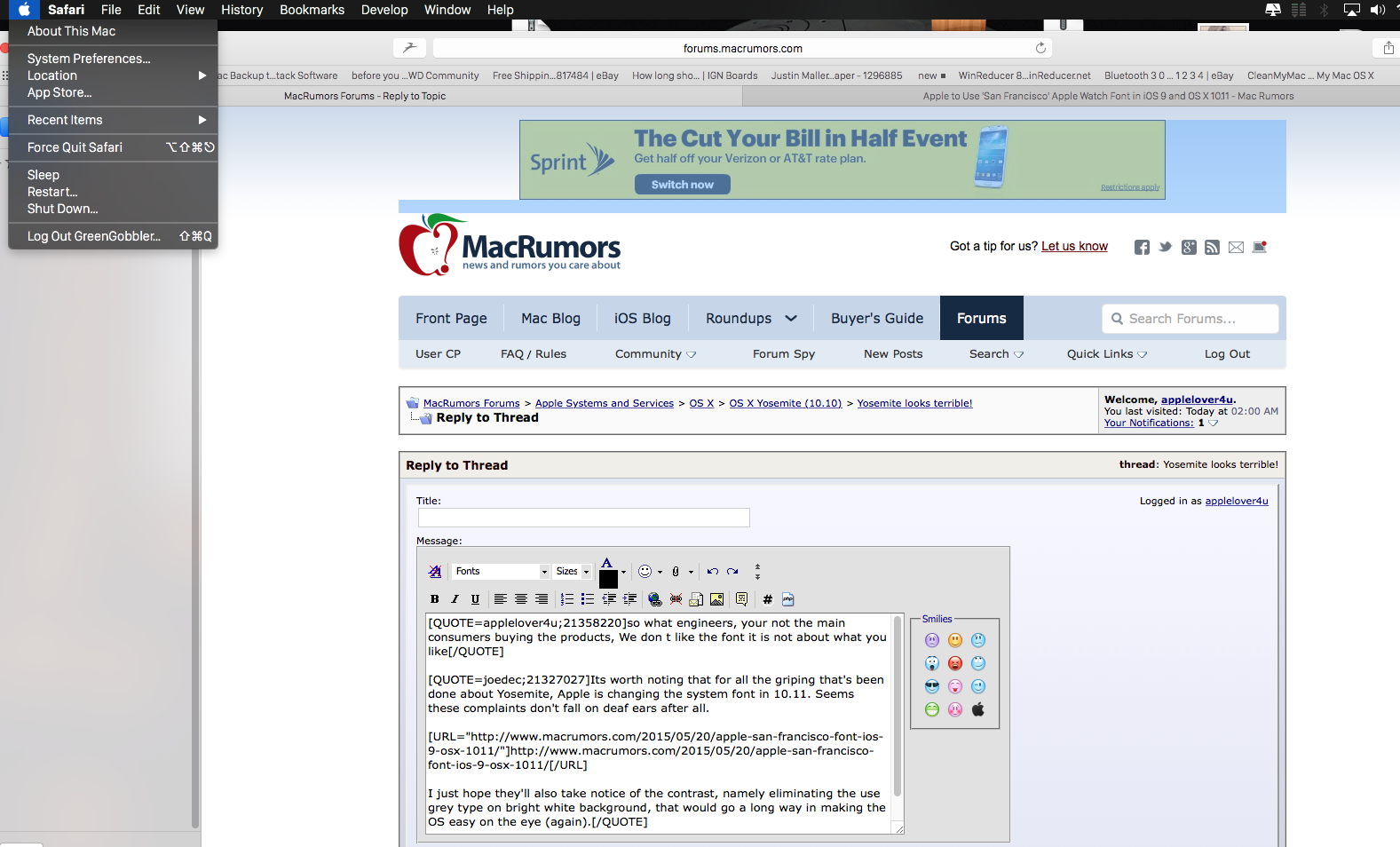
Task: Open Recent Items submenu
Action: tap(113, 120)
